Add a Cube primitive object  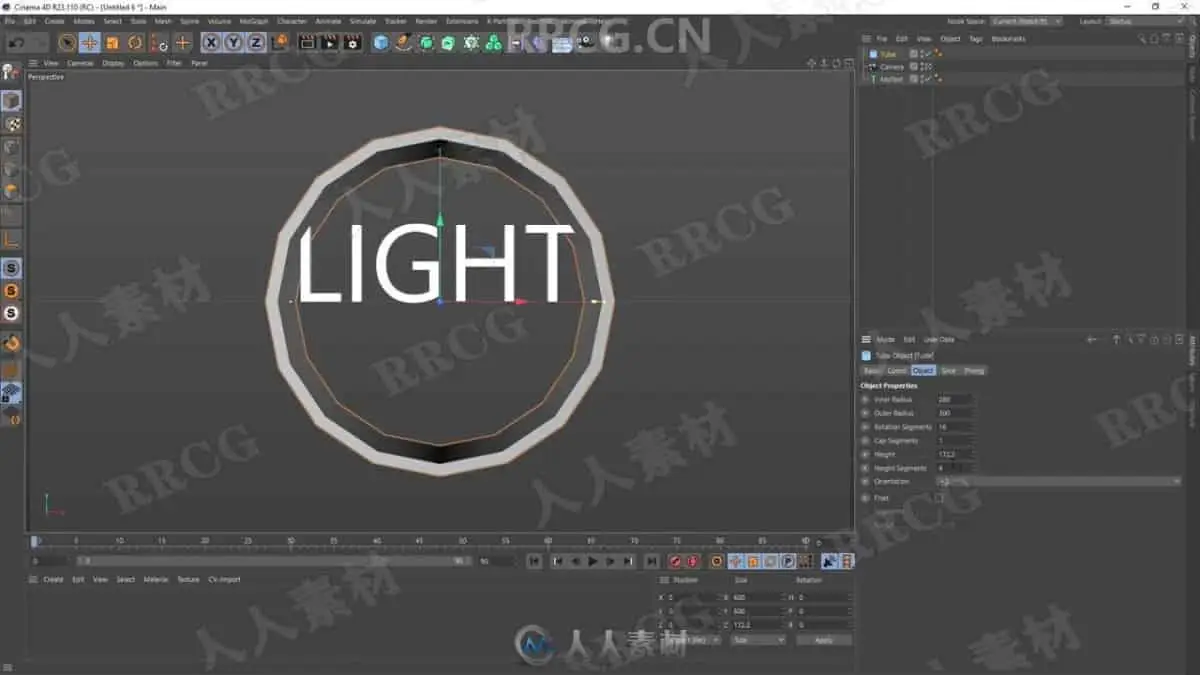(x=381, y=42)
